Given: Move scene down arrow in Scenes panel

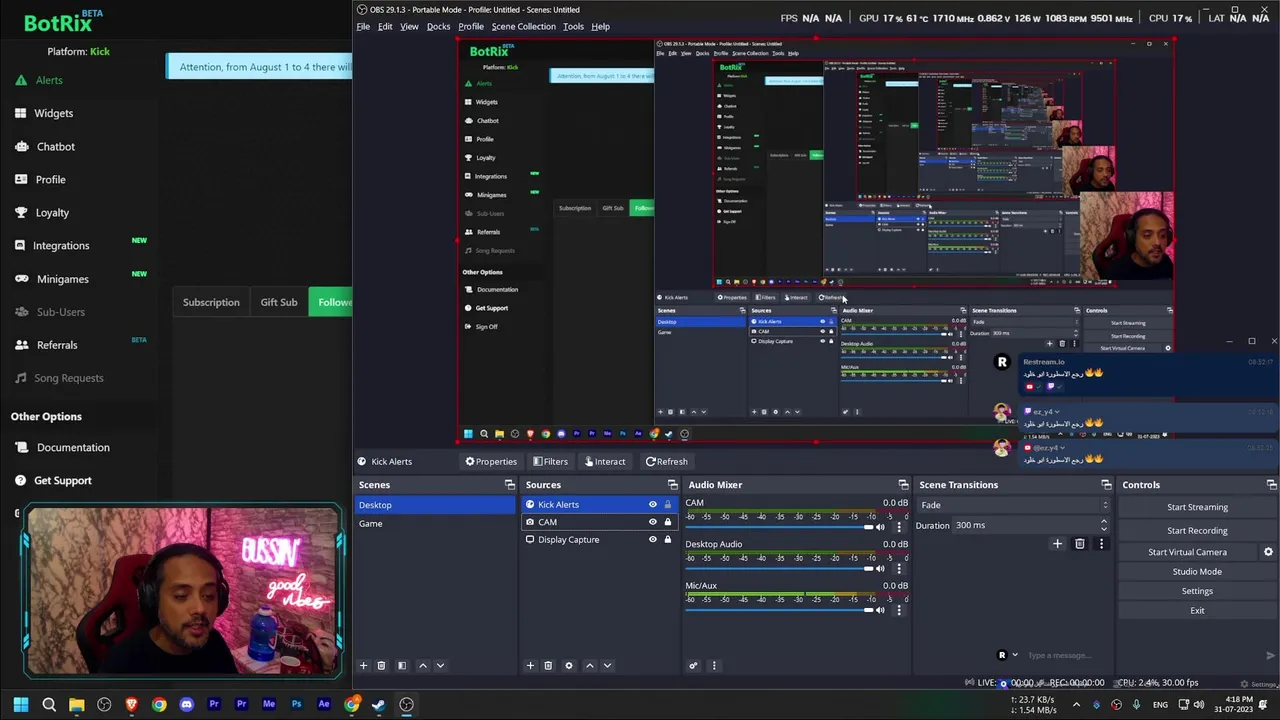Looking at the screenshot, I should click(x=440, y=666).
